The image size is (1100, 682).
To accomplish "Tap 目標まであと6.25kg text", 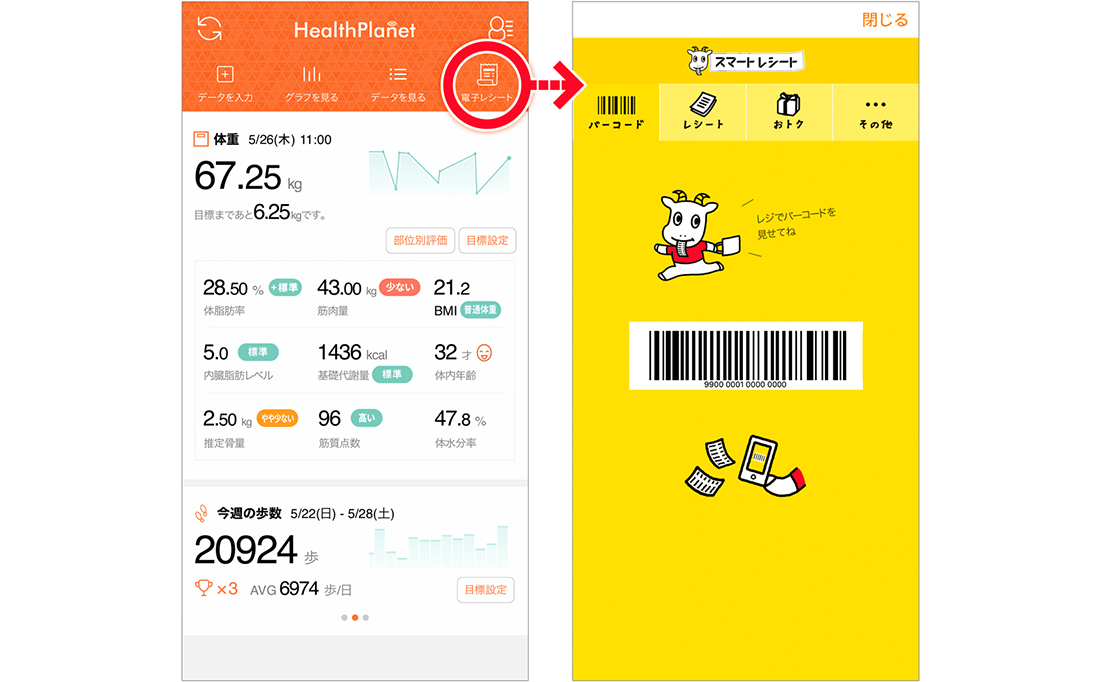I will (260, 213).
